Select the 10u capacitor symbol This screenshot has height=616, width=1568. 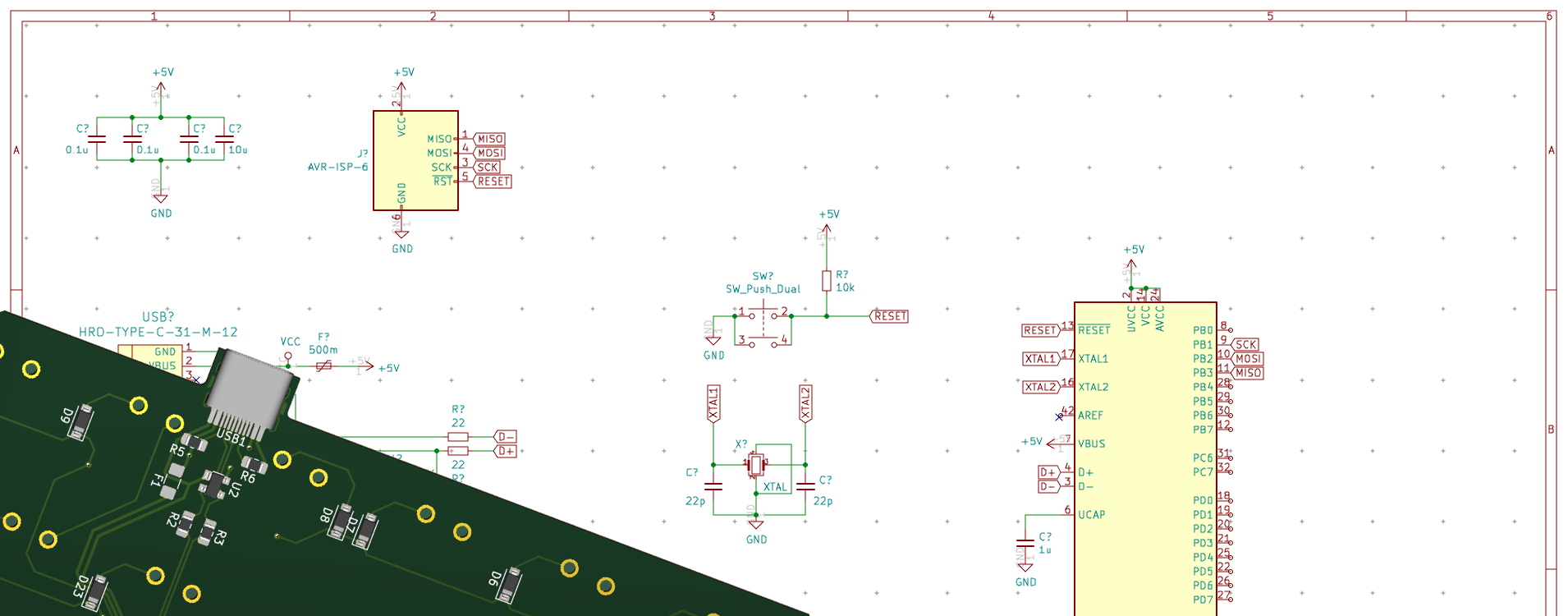click(224, 140)
